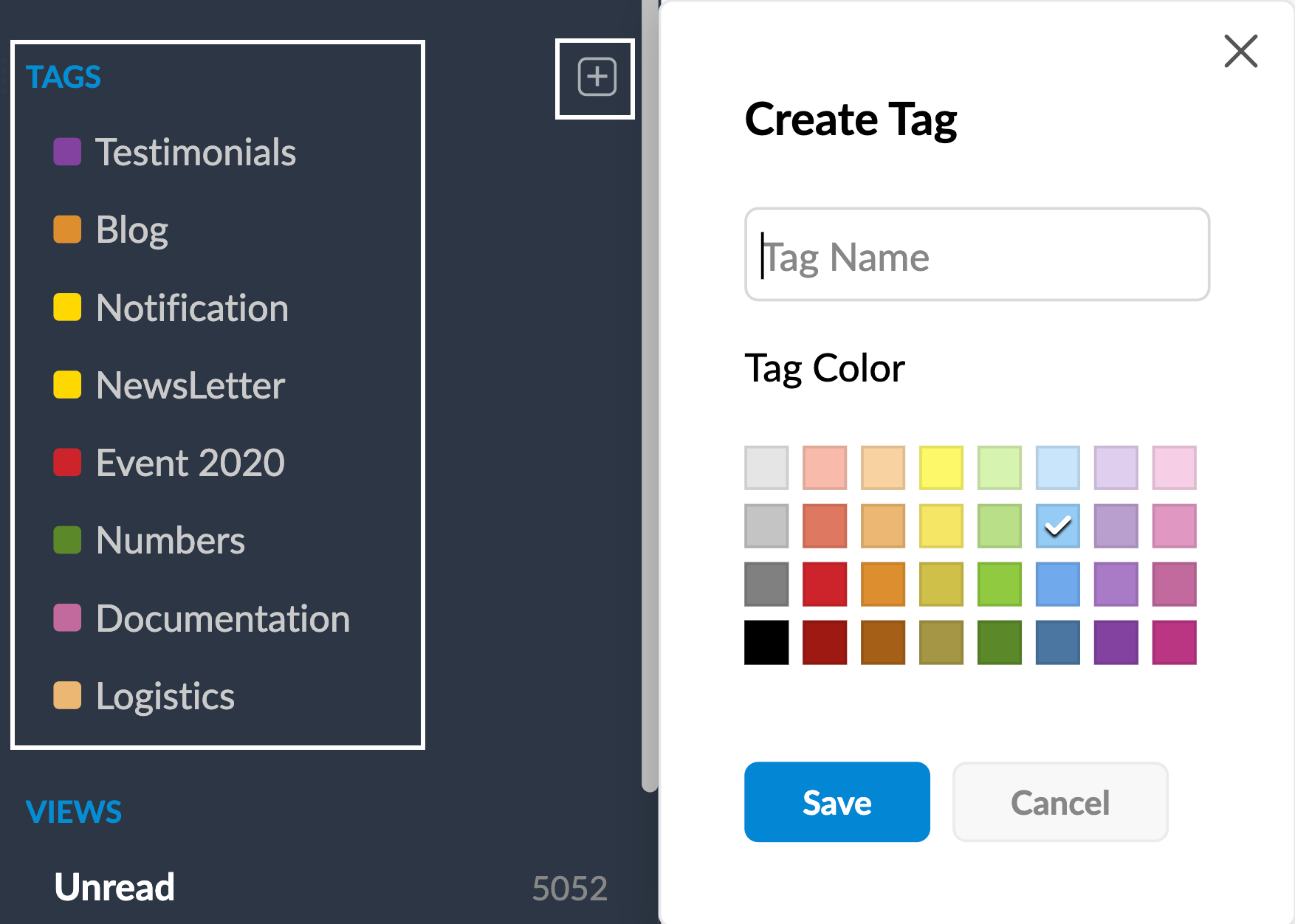This screenshot has width=1295, height=924.
Task: Save the new tag
Action: pyautogui.click(x=837, y=802)
